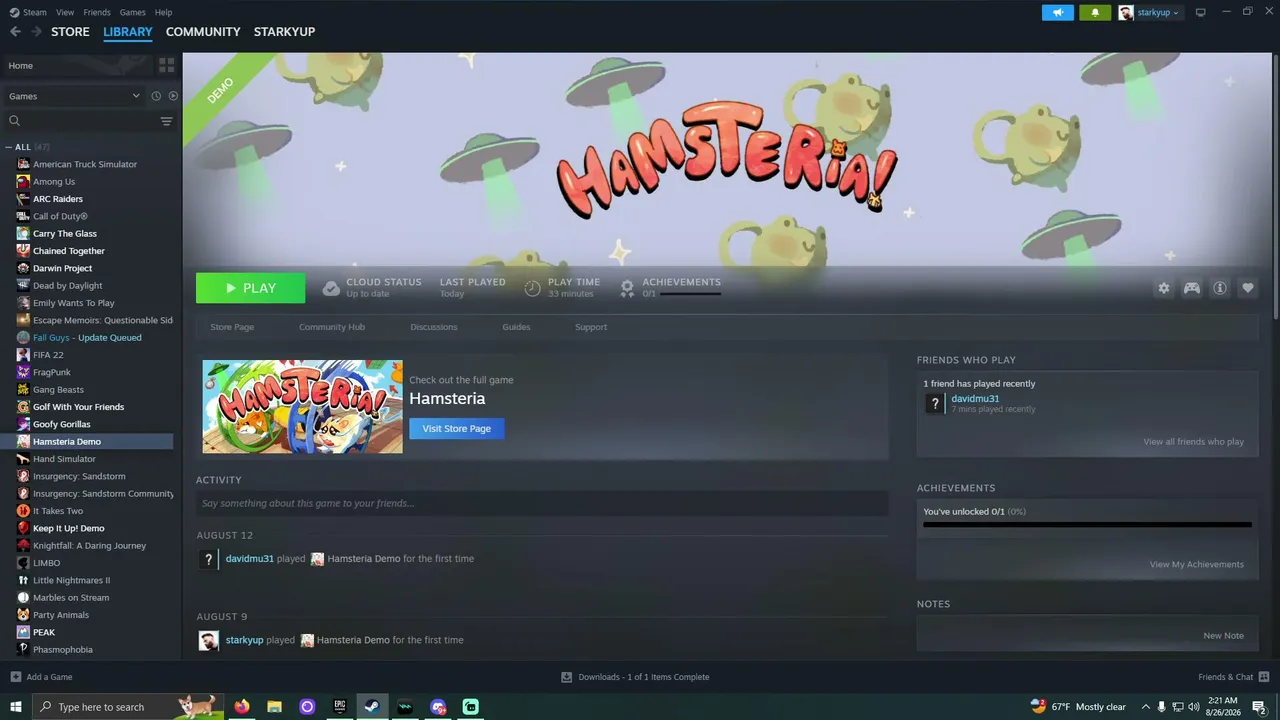Go to the STORE tab
This screenshot has height=720, width=1280.
pos(70,32)
